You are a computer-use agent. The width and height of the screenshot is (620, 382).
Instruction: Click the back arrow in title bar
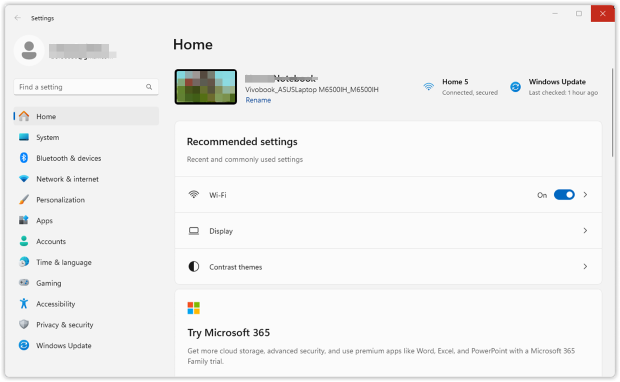click(x=17, y=18)
